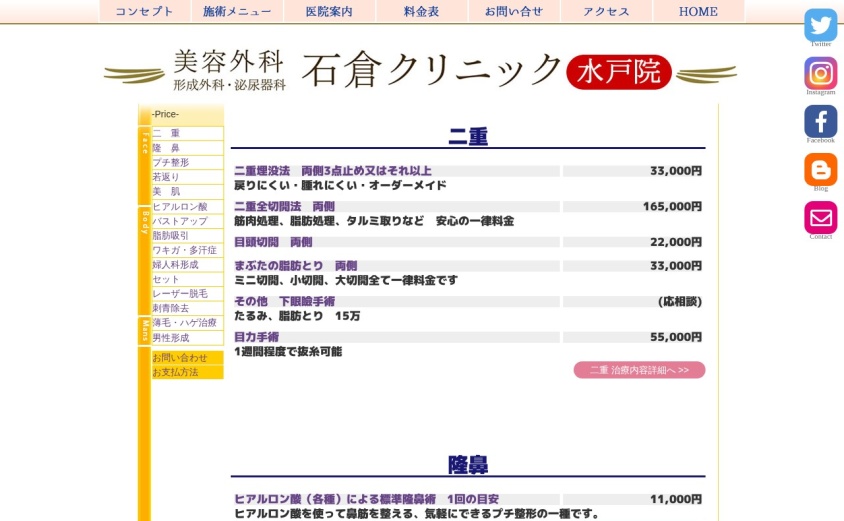The image size is (844, 521).
Task: Click the 目頭切開 両側 item title
Action: pos(273,242)
